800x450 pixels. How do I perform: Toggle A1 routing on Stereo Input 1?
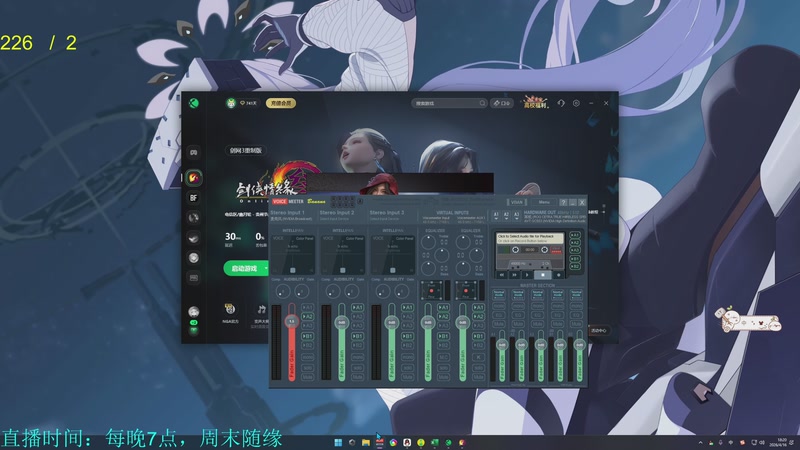(x=307, y=308)
